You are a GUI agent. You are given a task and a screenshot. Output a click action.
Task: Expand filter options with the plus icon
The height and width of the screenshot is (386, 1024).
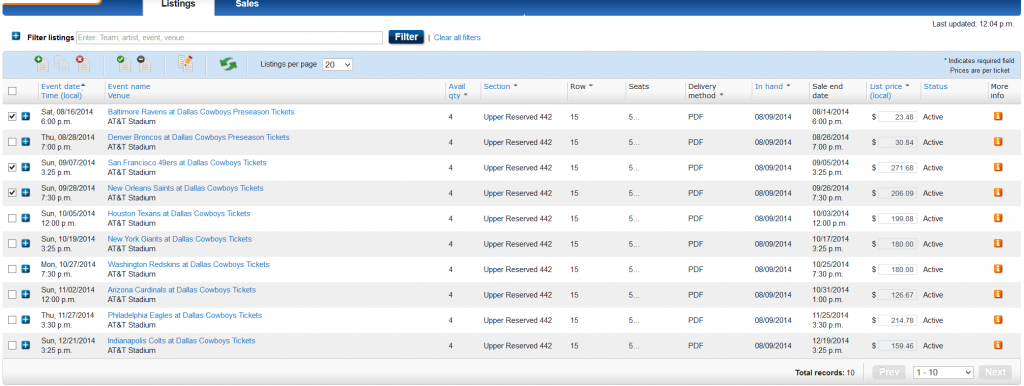16,37
